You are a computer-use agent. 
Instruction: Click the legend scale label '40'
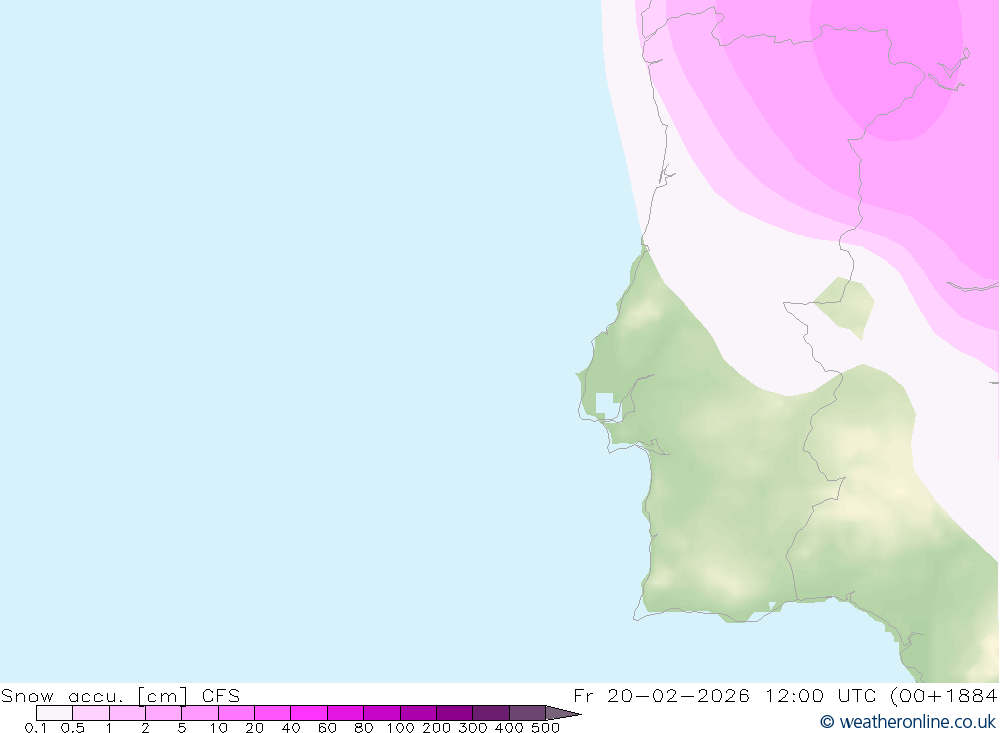291,727
